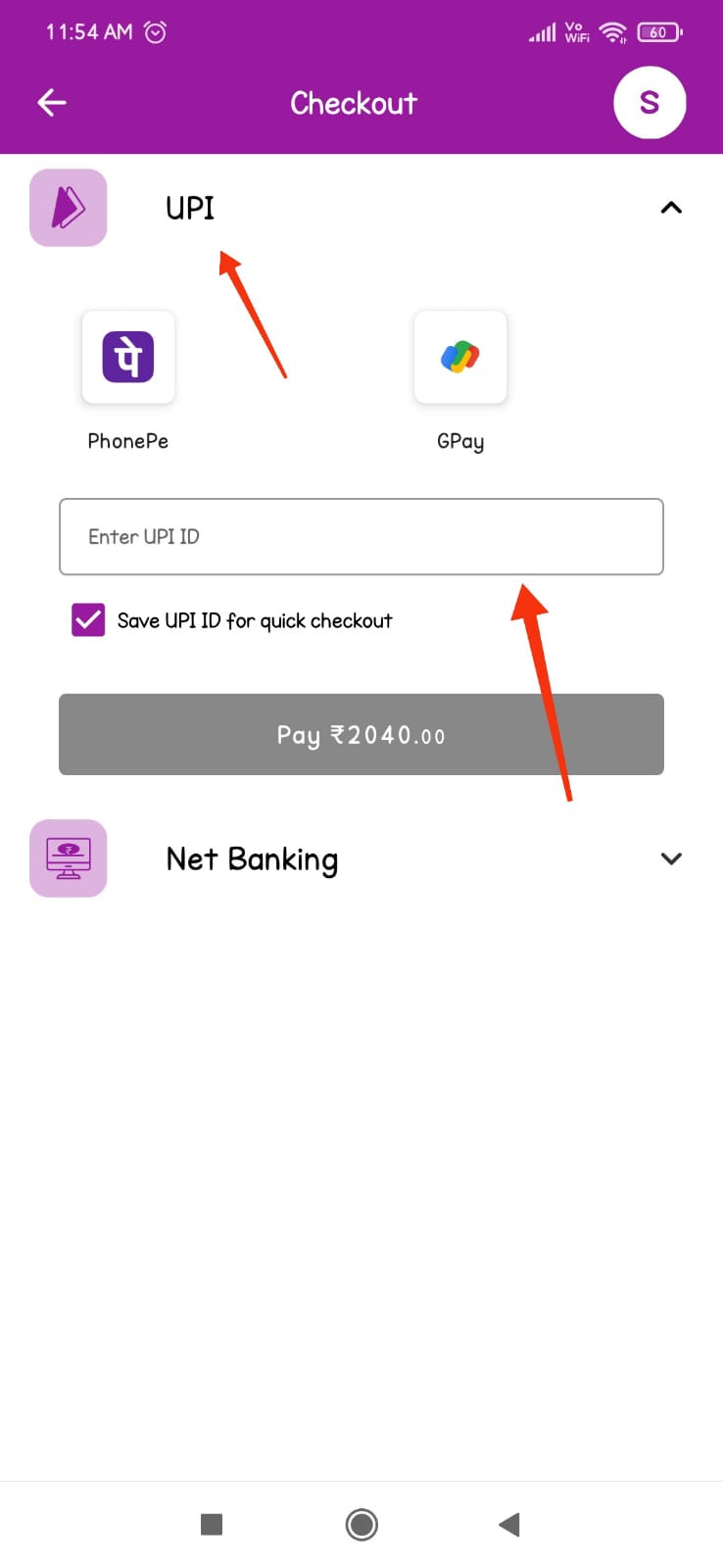This screenshot has width=723, height=1568.
Task: Choose the GPay app icon
Action: (x=460, y=357)
